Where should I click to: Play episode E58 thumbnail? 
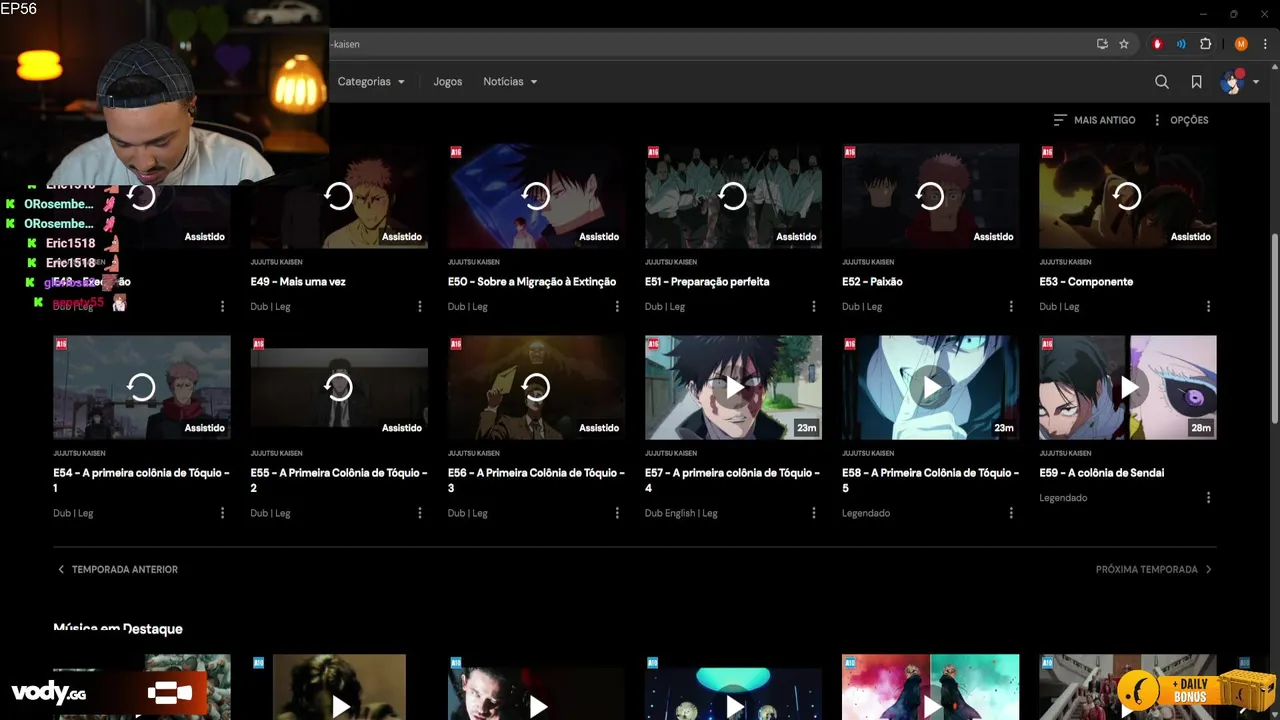[930, 387]
